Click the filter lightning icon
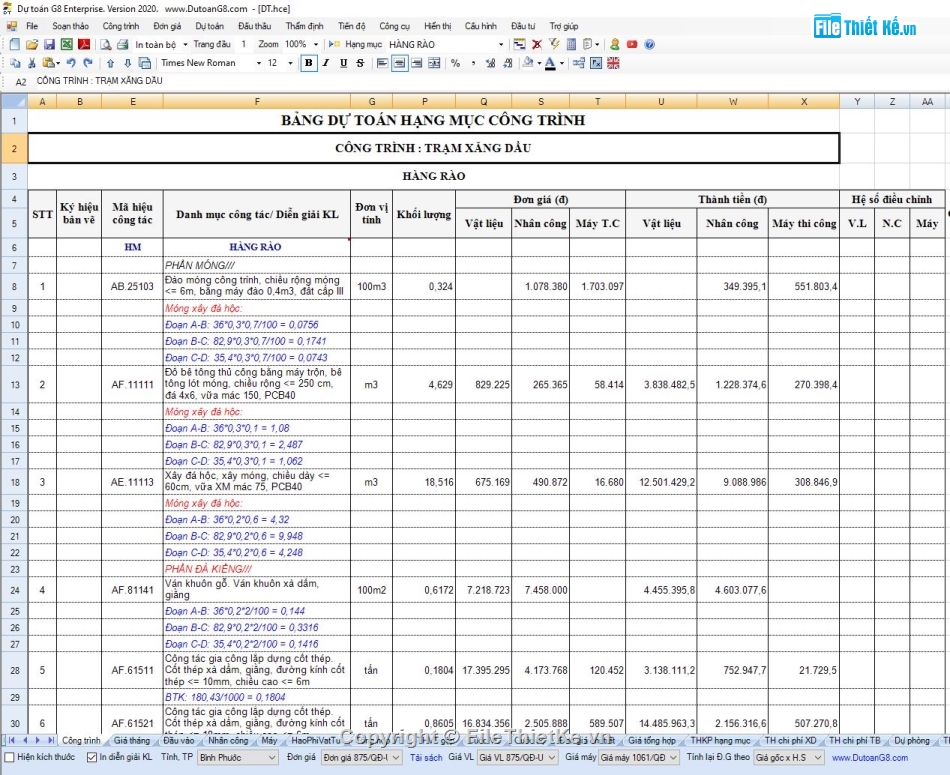950x775 pixels. 554,44
